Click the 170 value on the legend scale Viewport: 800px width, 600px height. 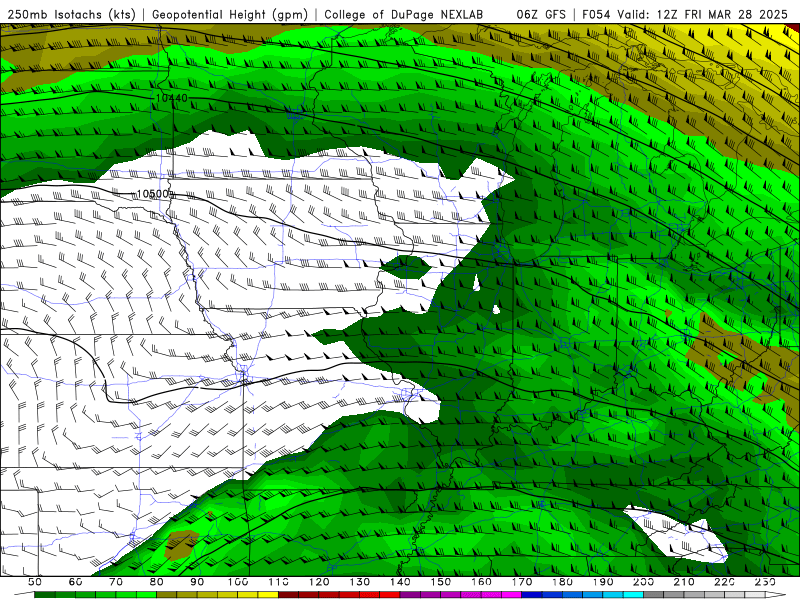[x=522, y=582]
